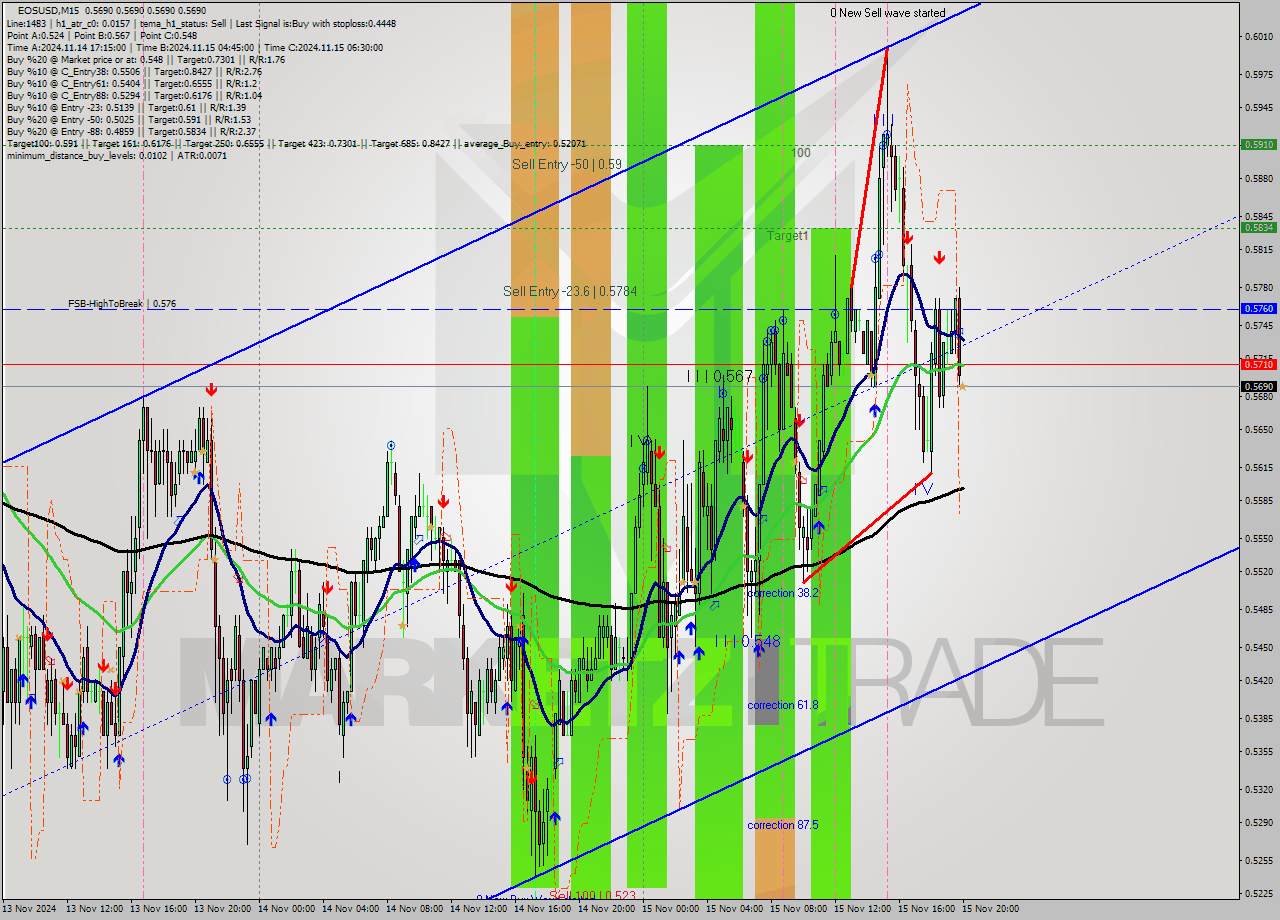Click 'minimum_distance_buy_levels: 0.0102' line
The height and width of the screenshot is (920, 1280).
(118, 156)
